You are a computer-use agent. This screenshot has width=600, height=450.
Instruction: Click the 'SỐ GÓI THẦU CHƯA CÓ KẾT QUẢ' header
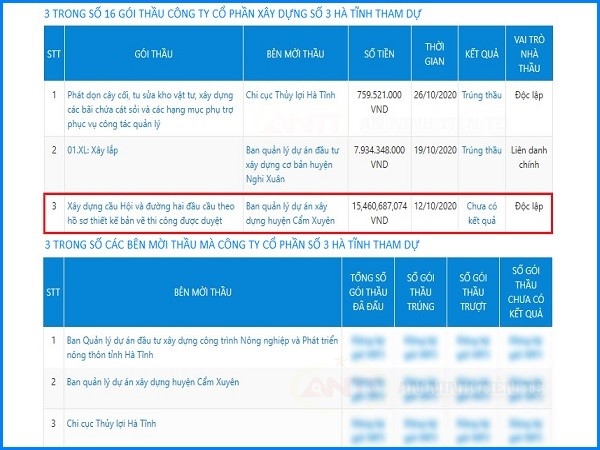pyautogui.click(x=526, y=292)
